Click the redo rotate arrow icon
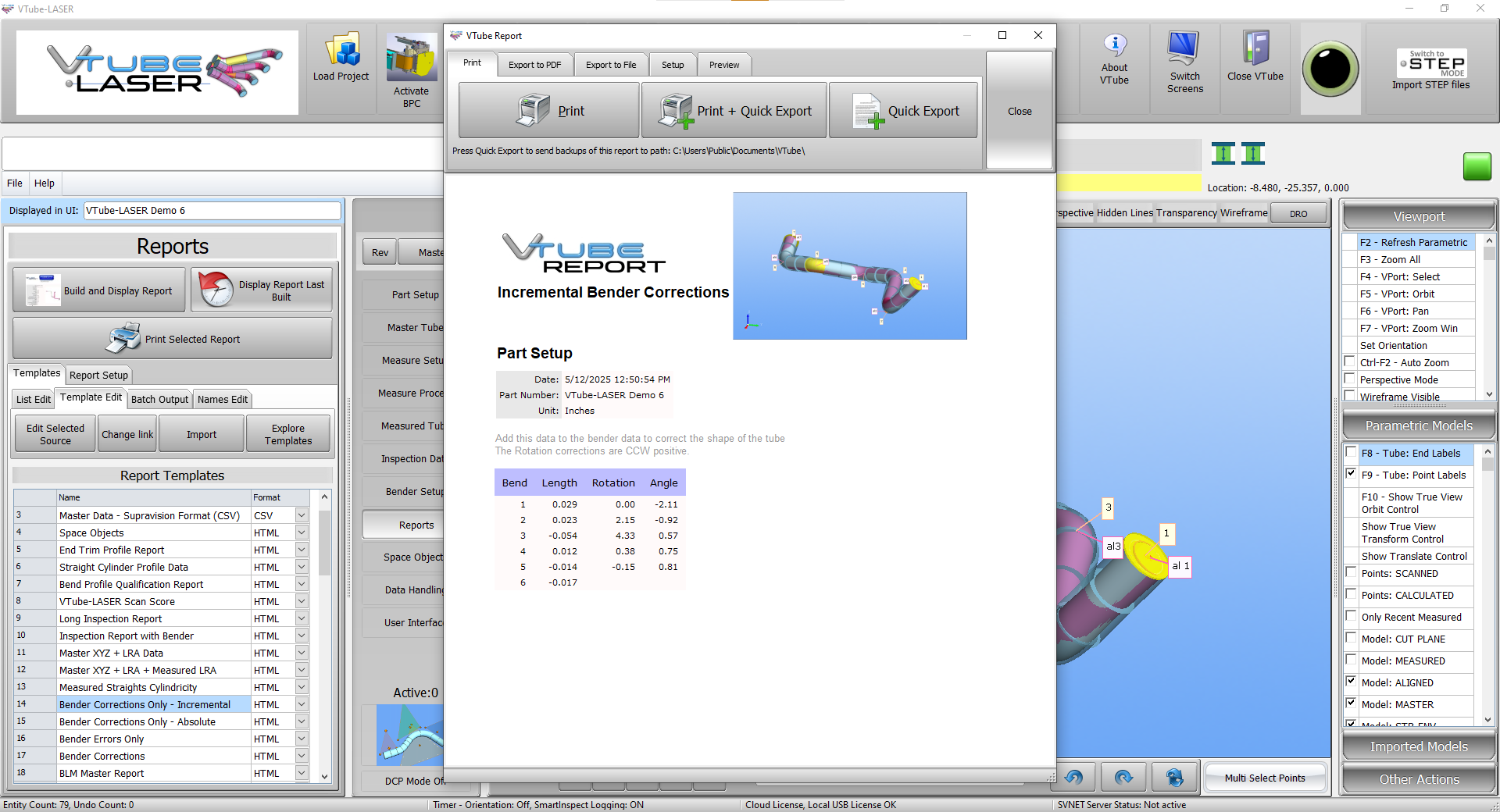 click(x=1123, y=778)
